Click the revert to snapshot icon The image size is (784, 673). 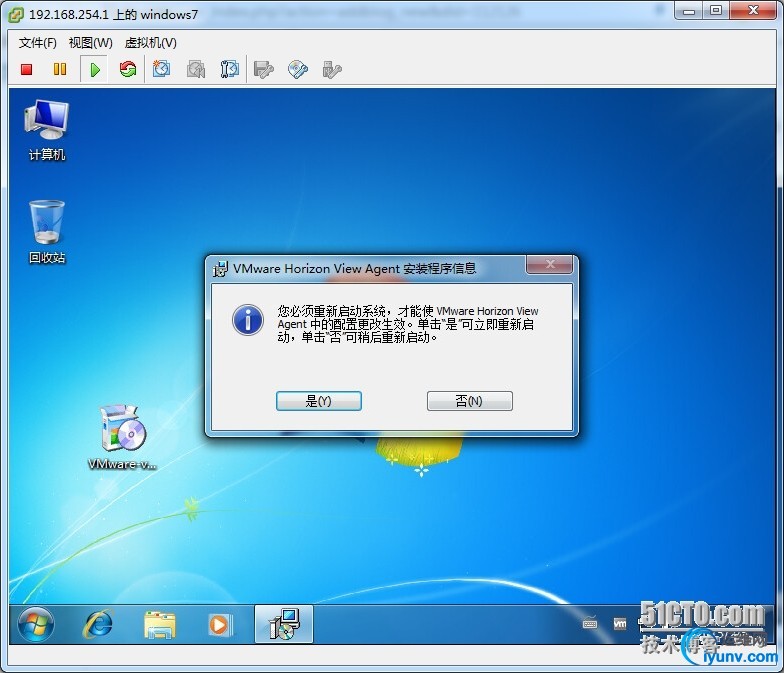click(x=196, y=69)
